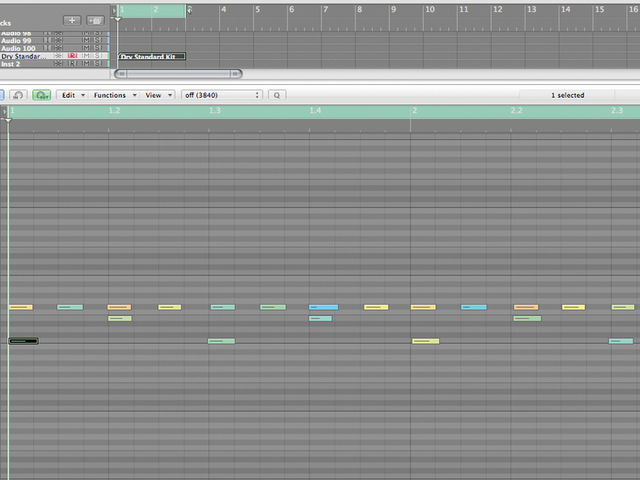Select the yellow top-row note at beat 1
Image resolution: width=640 pixels, height=480 pixels.
pyautogui.click(x=21, y=307)
